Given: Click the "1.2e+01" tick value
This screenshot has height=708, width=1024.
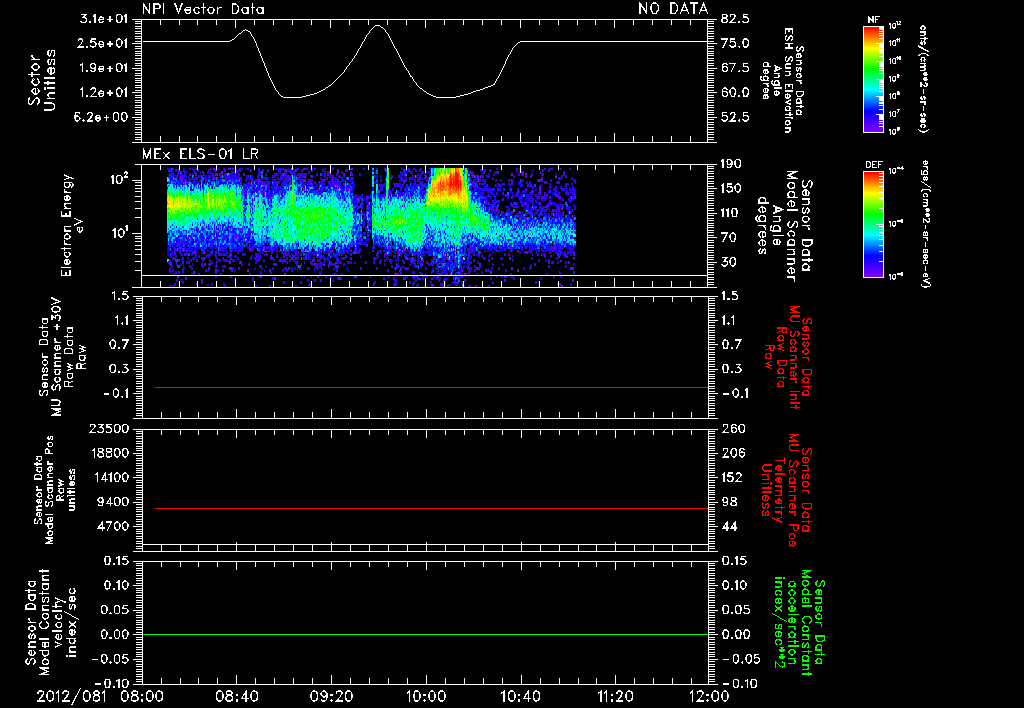Looking at the screenshot, I should 103,93.
